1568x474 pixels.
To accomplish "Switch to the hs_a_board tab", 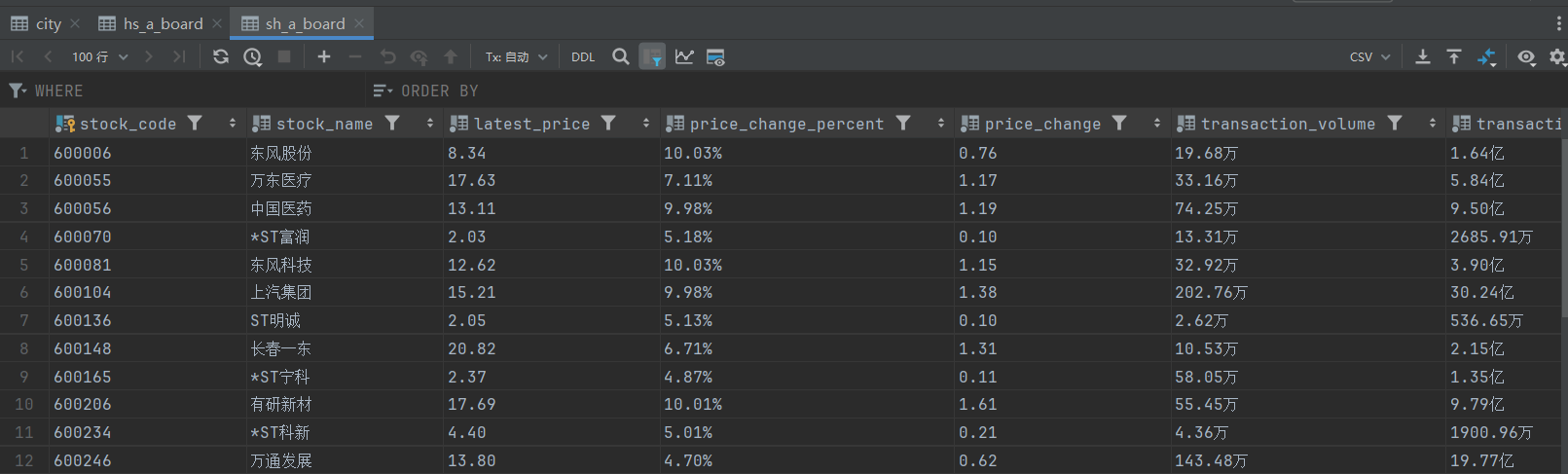I will coord(152,23).
